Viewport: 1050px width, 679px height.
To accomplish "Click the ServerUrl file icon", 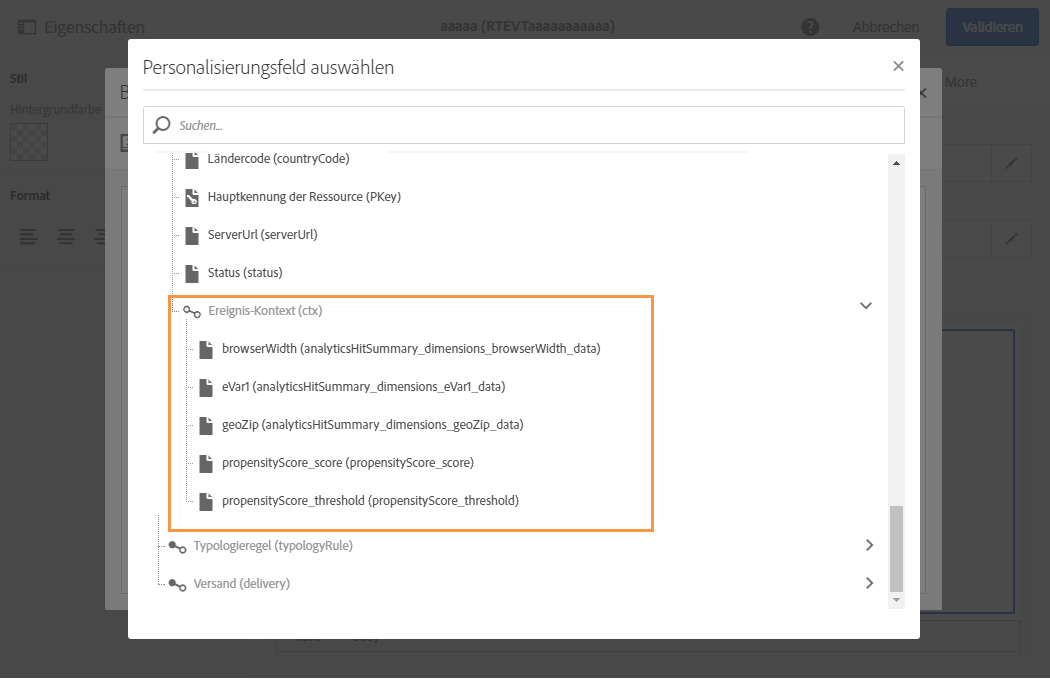I will point(192,235).
